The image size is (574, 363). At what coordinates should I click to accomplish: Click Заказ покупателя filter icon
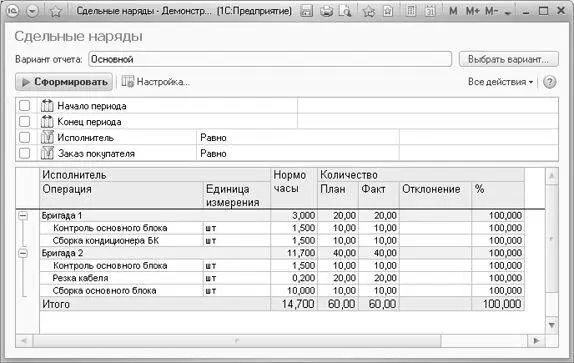tap(47, 153)
